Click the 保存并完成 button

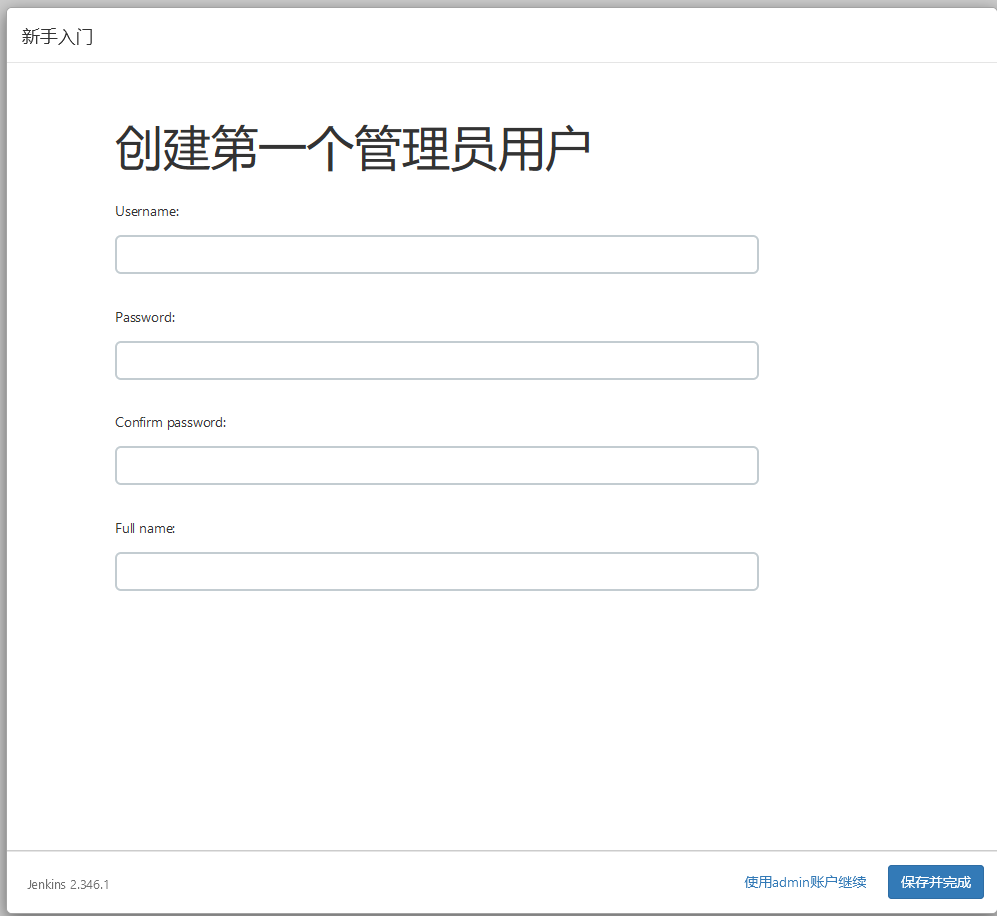[x=935, y=882]
